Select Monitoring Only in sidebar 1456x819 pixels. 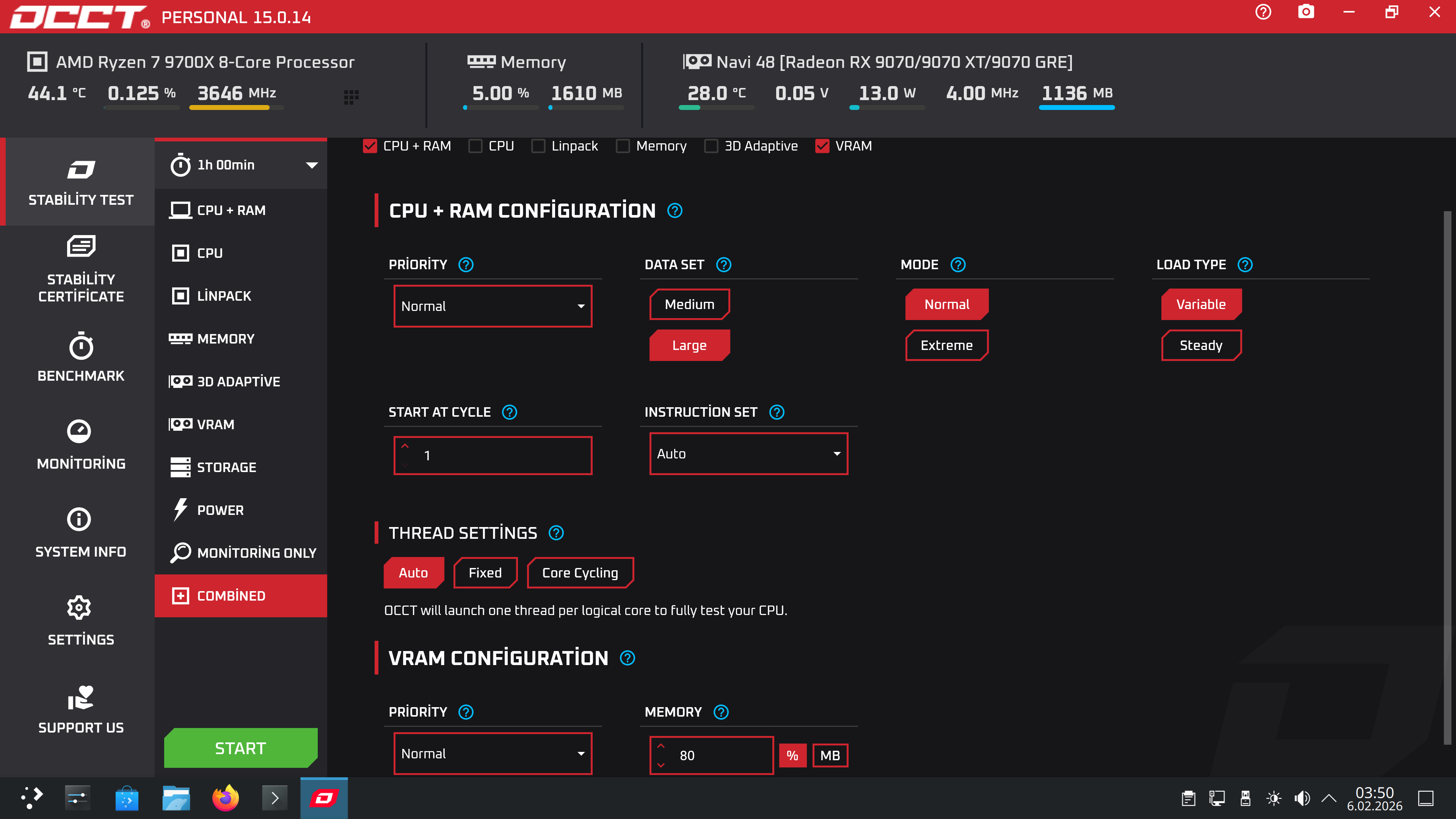[x=241, y=553]
